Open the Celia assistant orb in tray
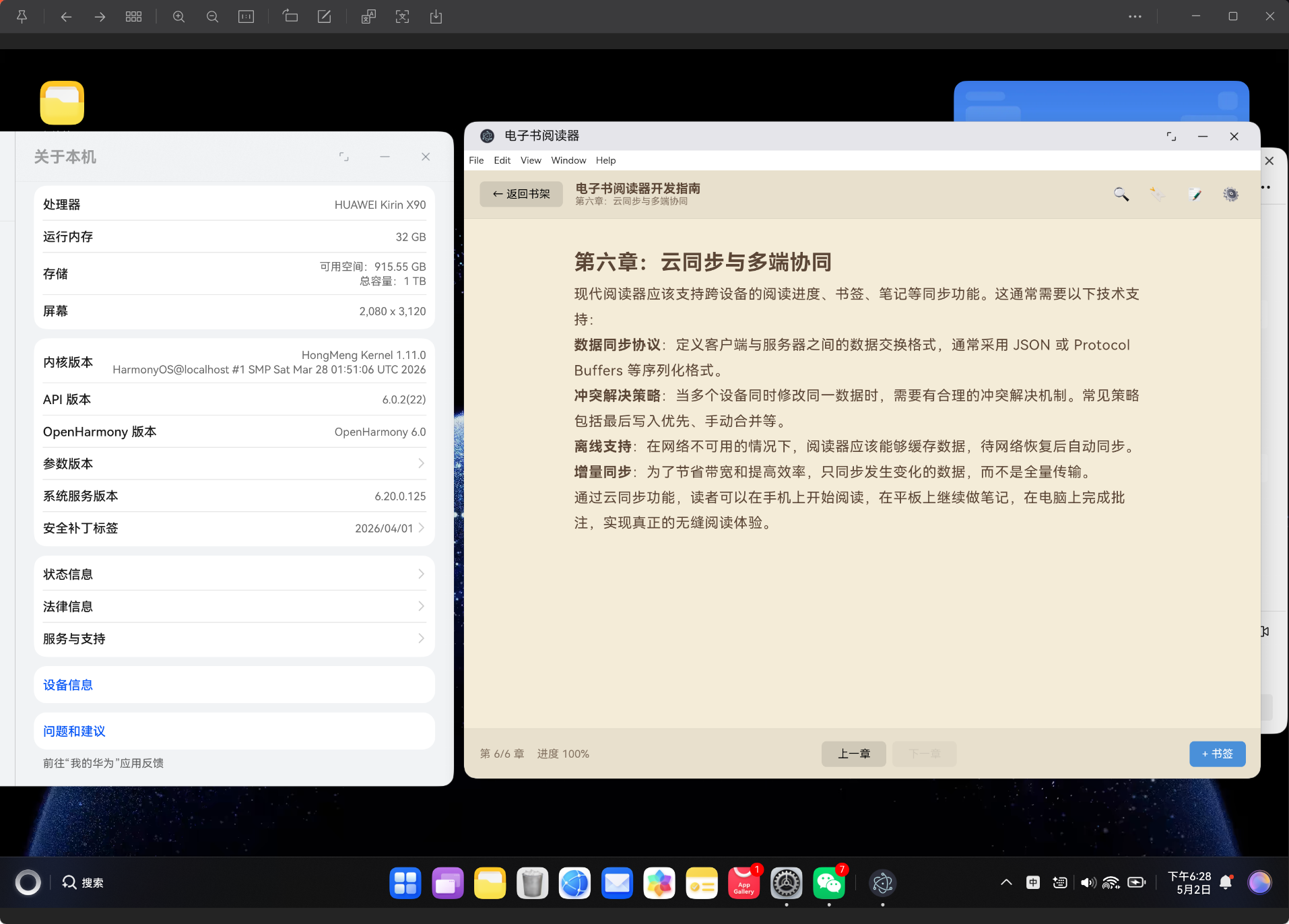Viewport: 1289px width, 924px height. [1259, 882]
